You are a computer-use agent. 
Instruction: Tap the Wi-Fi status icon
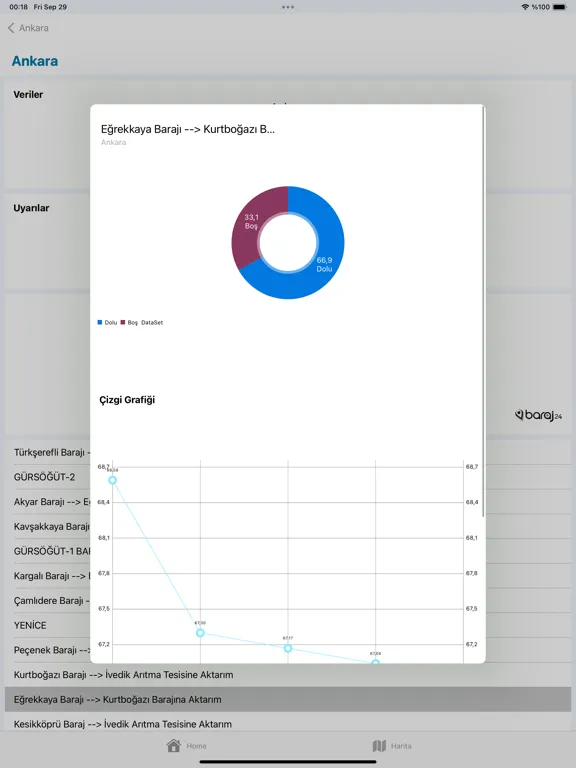point(525,7)
